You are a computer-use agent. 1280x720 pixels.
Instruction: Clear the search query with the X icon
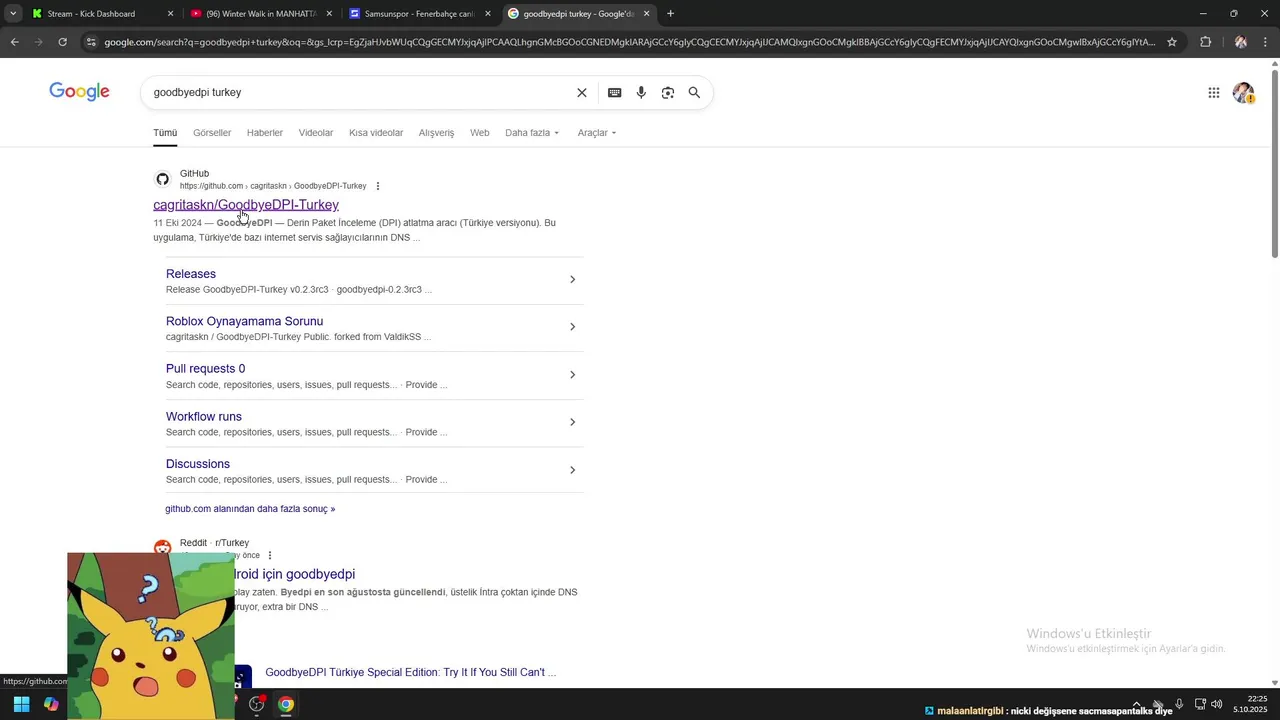(582, 93)
